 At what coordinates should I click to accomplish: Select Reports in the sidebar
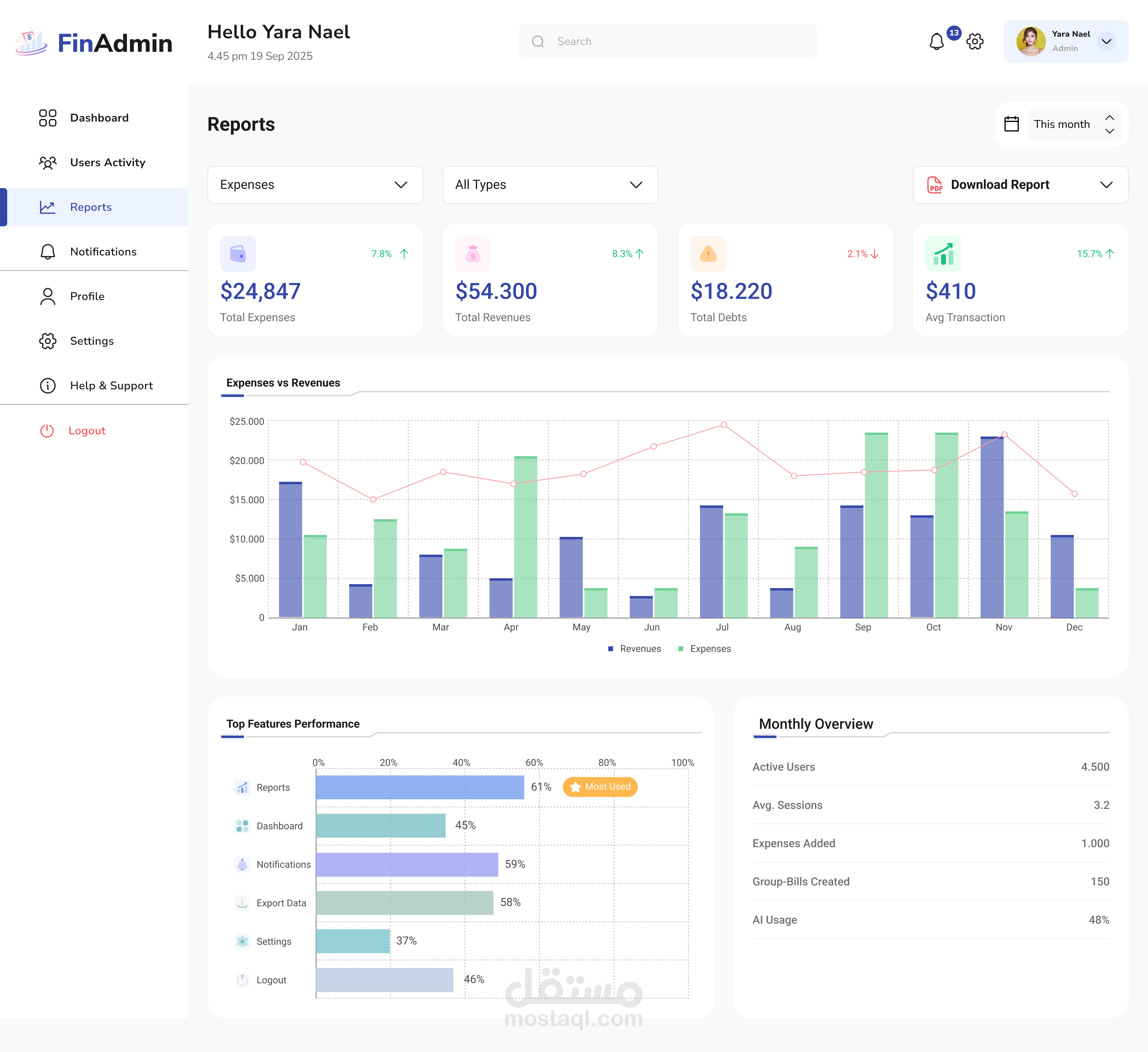click(x=94, y=207)
